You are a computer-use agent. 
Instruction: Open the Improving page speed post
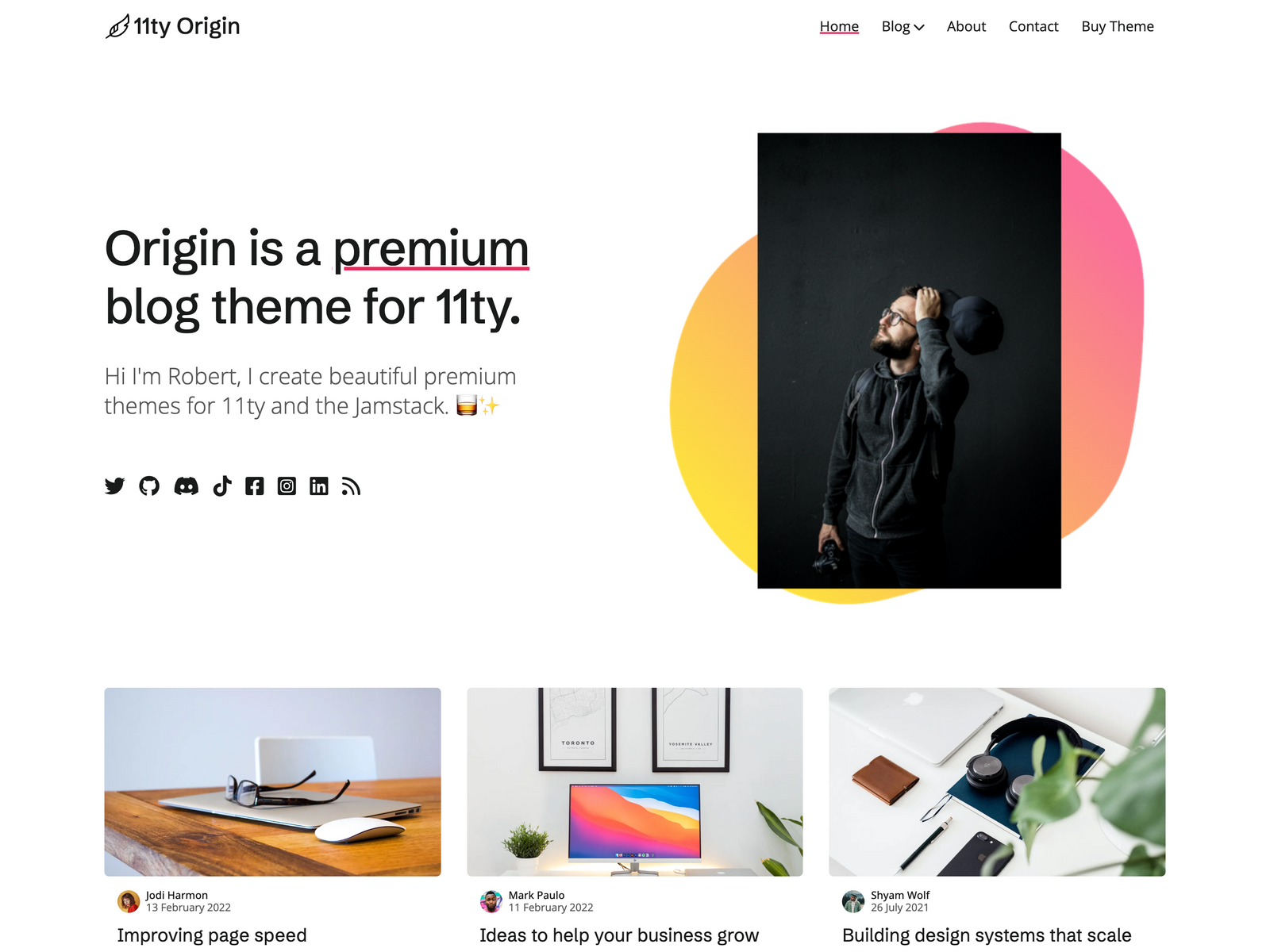tap(212, 935)
